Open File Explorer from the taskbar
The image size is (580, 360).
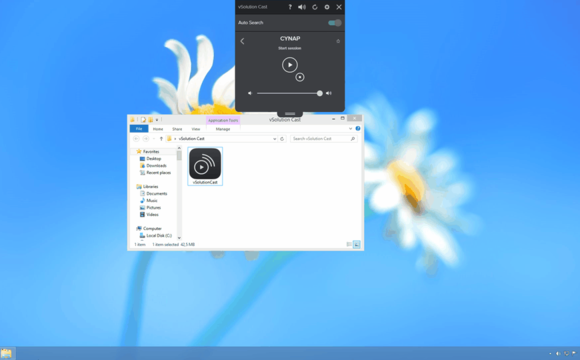(x=6, y=353)
